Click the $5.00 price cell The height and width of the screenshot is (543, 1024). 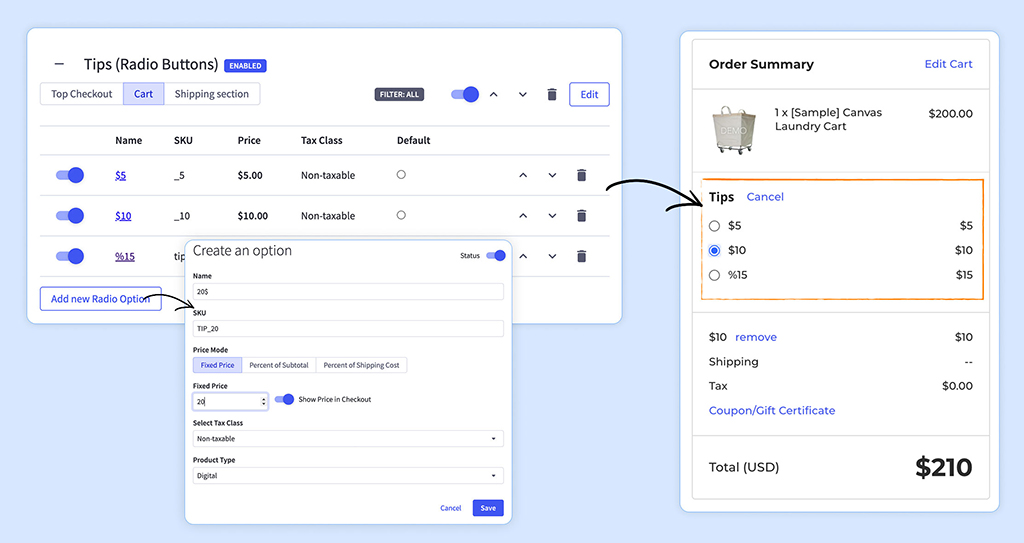pos(250,175)
